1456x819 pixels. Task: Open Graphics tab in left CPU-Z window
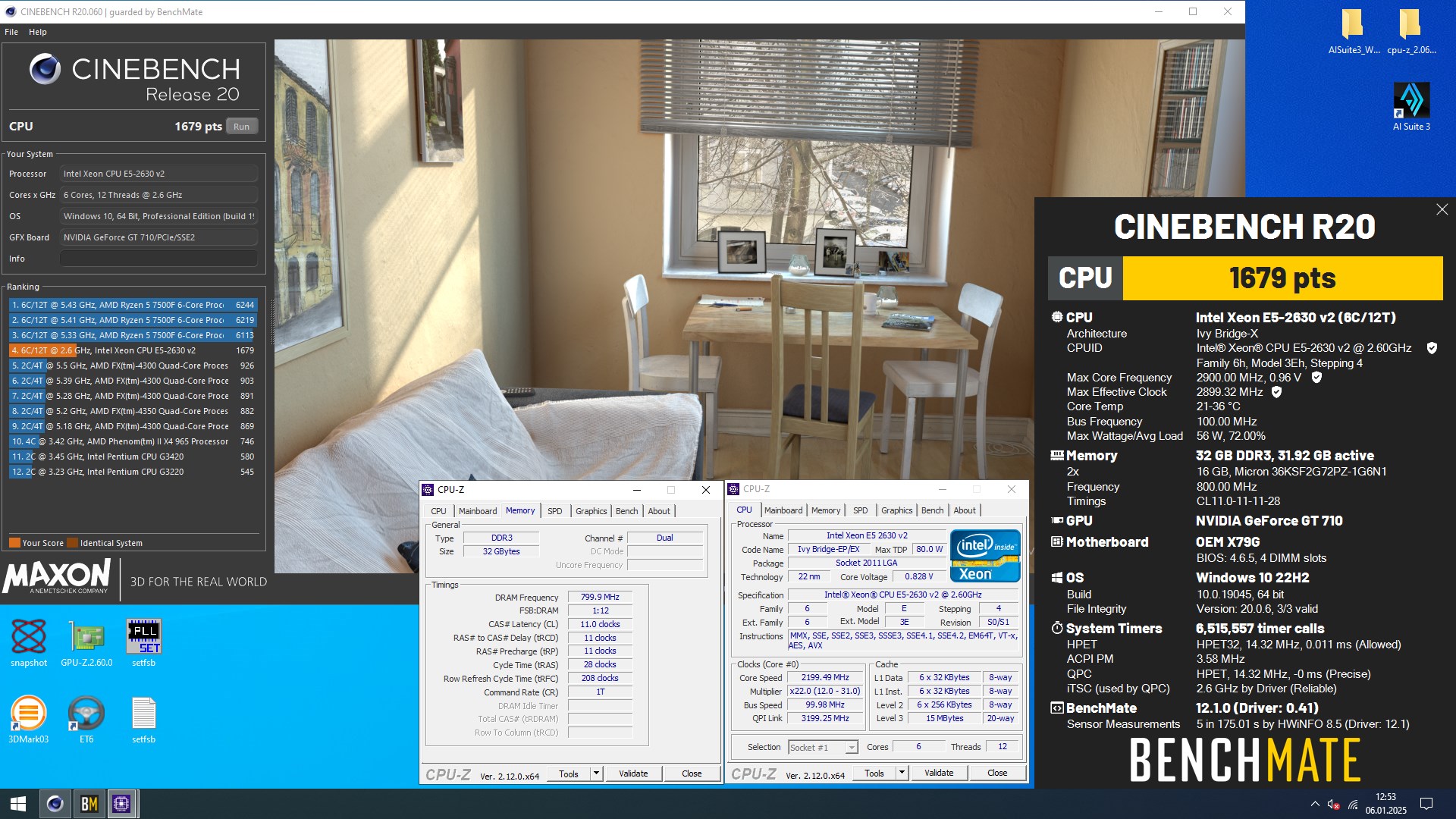point(591,511)
